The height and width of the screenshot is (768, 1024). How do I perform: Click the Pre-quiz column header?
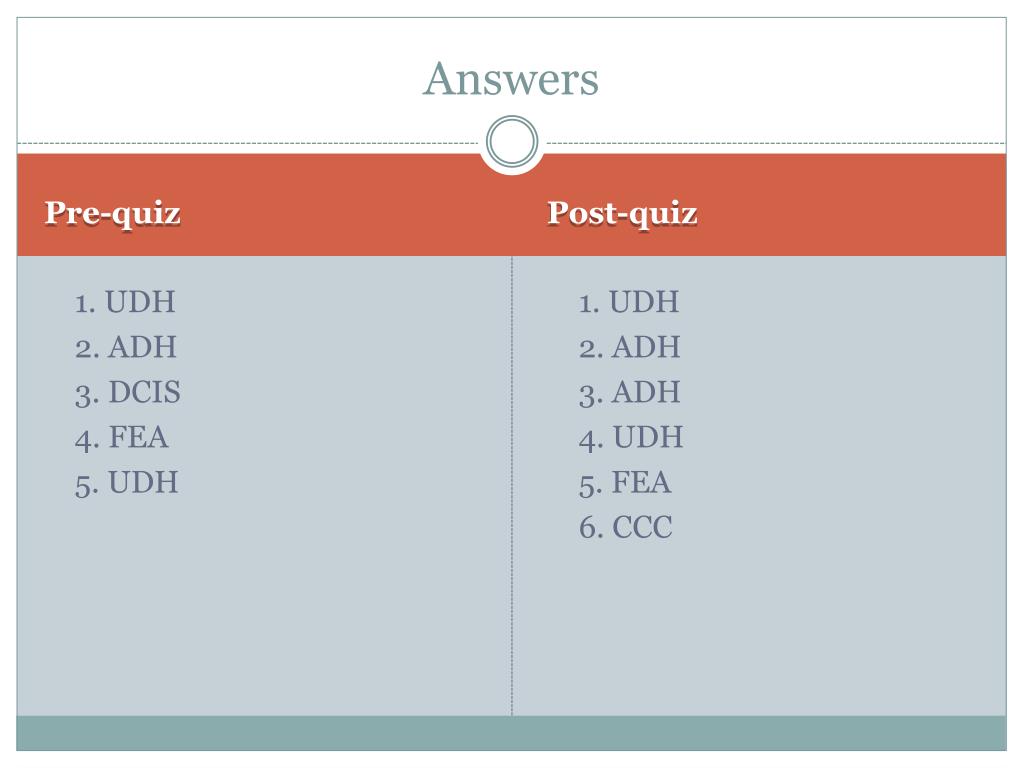[113, 214]
